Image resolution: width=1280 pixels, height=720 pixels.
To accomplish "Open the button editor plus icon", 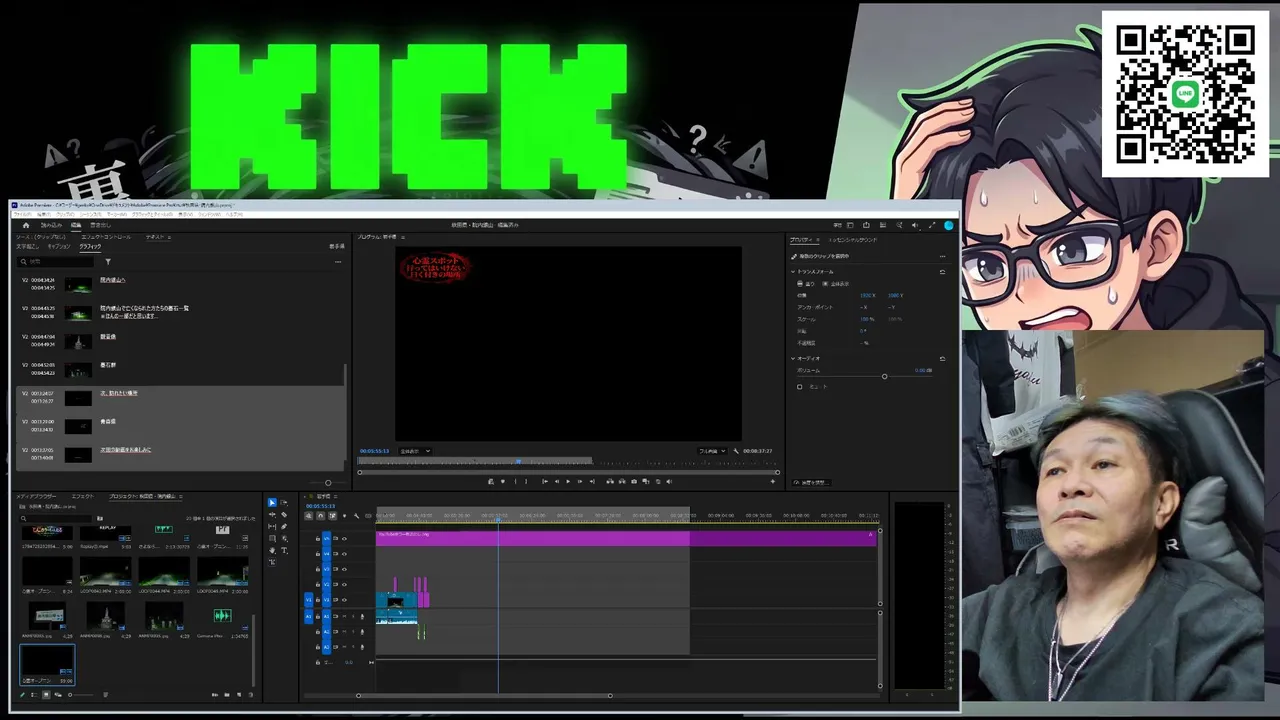I will [772, 481].
